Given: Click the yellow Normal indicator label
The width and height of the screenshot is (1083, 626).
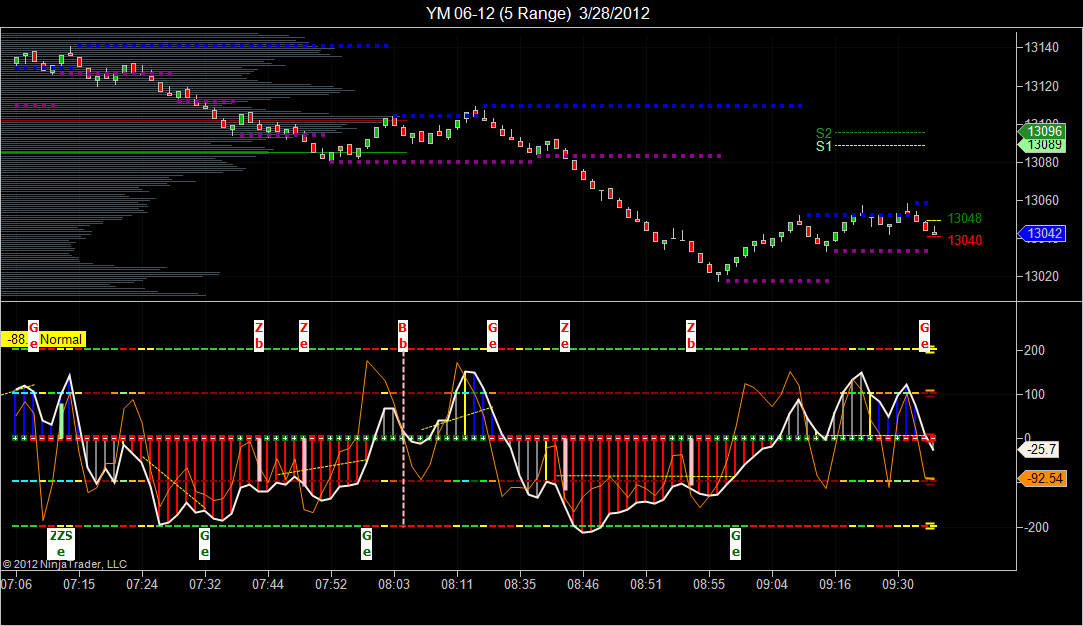Looking at the screenshot, I should click(x=61, y=339).
